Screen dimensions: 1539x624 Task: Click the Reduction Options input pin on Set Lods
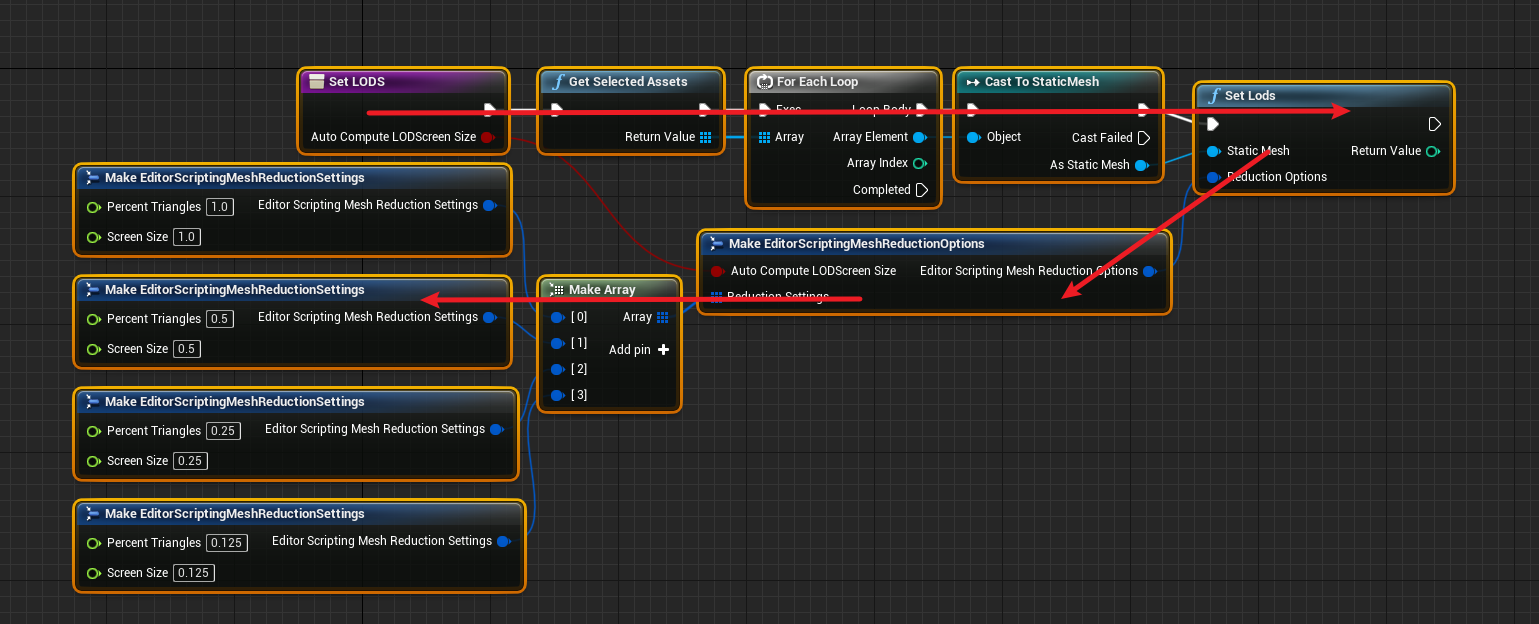pyautogui.click(x=1214, y=177)
